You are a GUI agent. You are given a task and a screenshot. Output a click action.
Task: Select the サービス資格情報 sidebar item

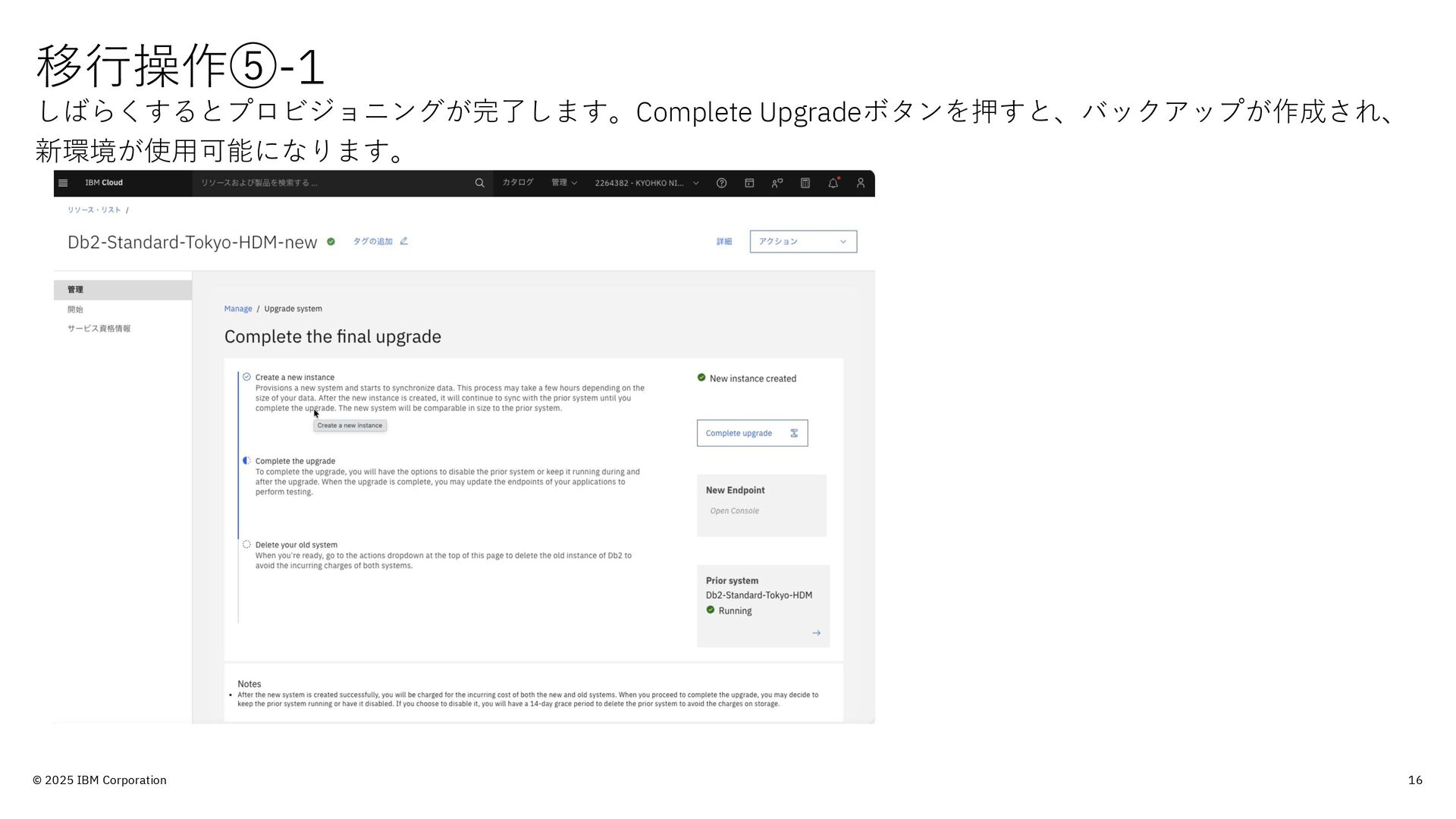(99, 328)
